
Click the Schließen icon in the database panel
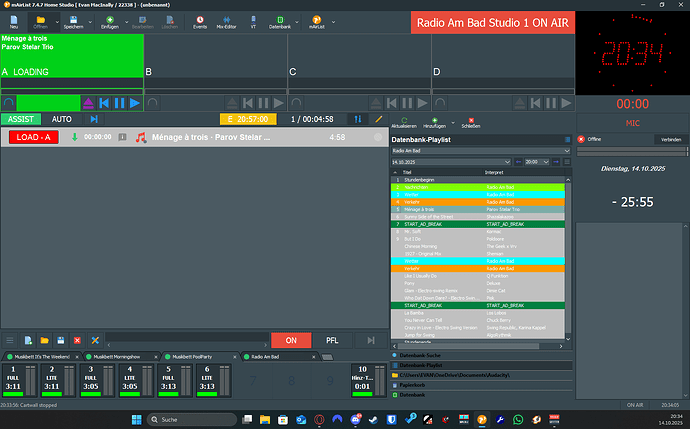point(470,120)
